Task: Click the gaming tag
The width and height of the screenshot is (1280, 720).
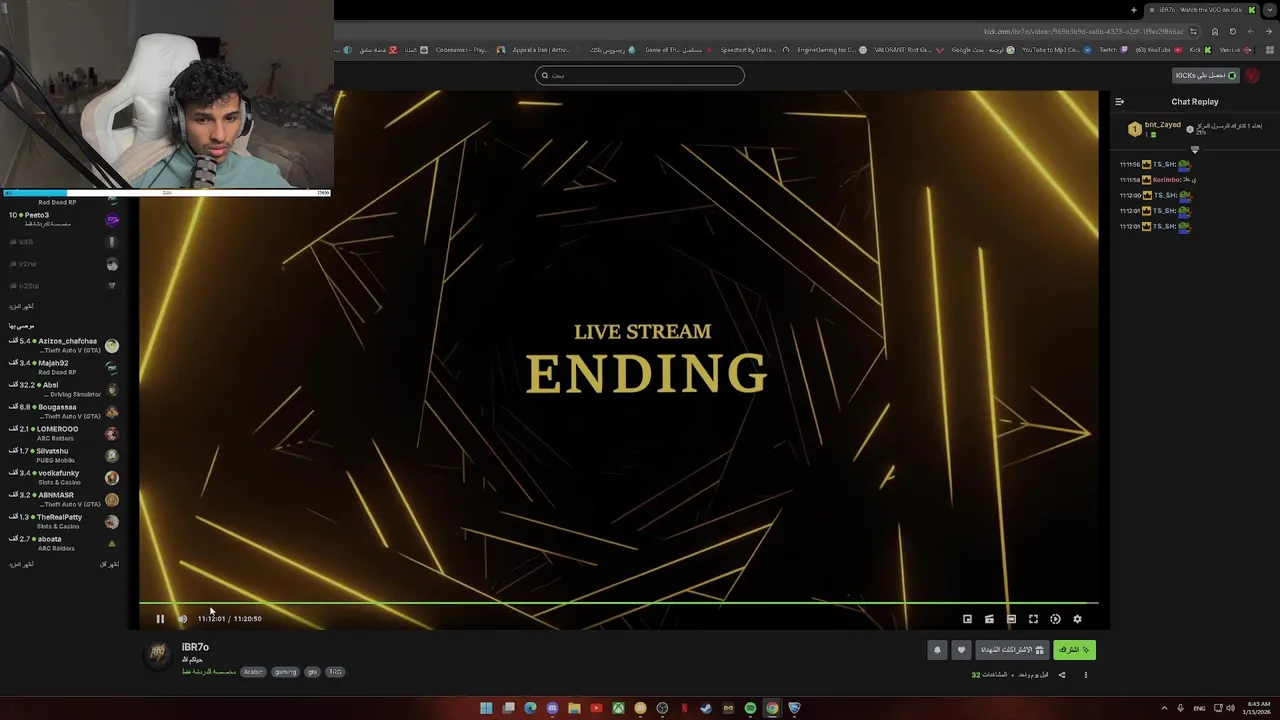Action: (286, 672)
